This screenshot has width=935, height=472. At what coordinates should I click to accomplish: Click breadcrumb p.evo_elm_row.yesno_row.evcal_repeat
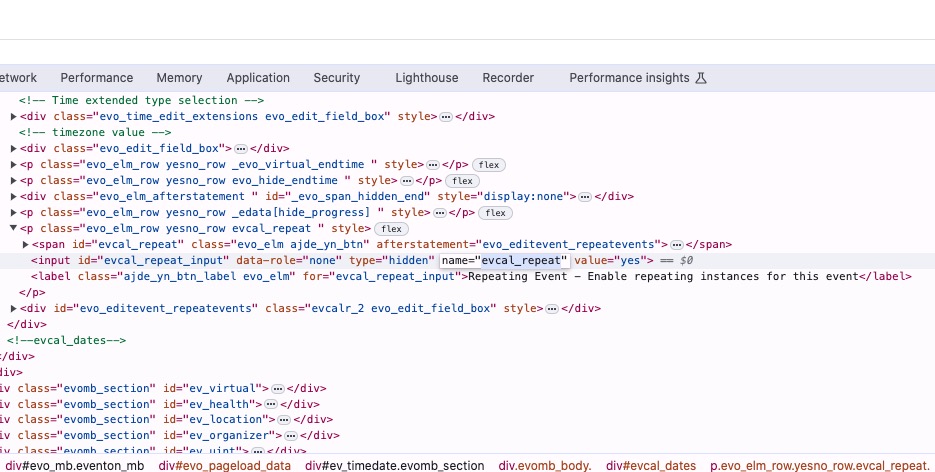click(820, 465)
